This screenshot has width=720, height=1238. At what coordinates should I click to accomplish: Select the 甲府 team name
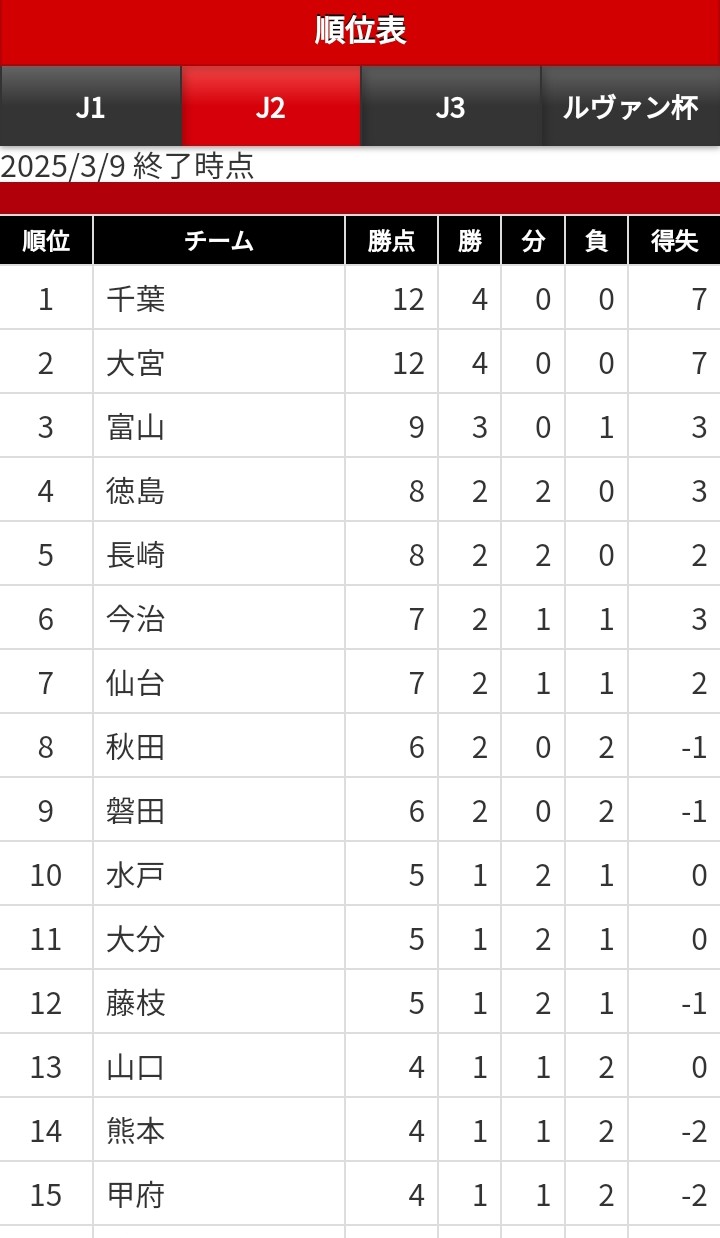(x=136, y=1195)
